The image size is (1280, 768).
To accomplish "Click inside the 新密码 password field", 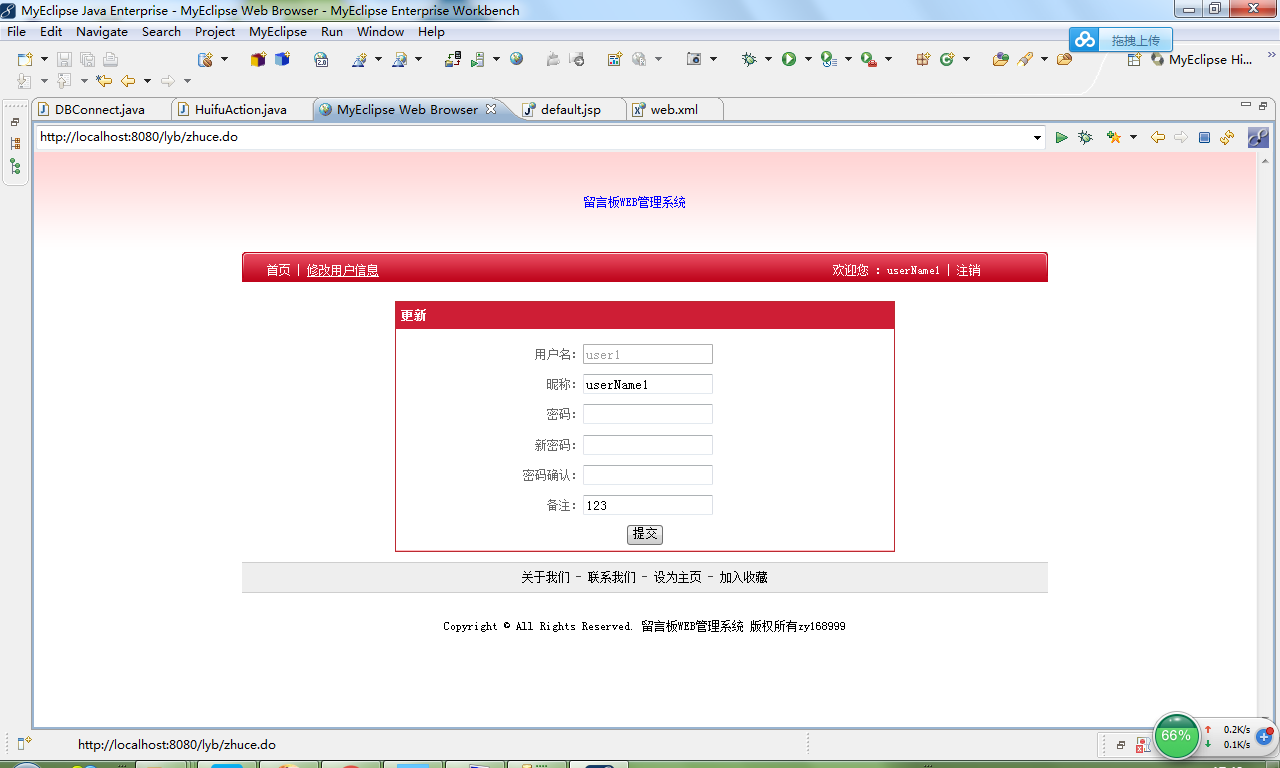I will click(647, 444).
